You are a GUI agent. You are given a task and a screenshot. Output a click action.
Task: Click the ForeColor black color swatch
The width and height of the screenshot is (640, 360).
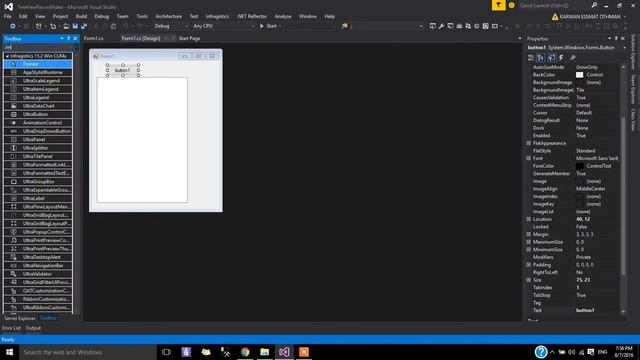click(x=579, y=166)
